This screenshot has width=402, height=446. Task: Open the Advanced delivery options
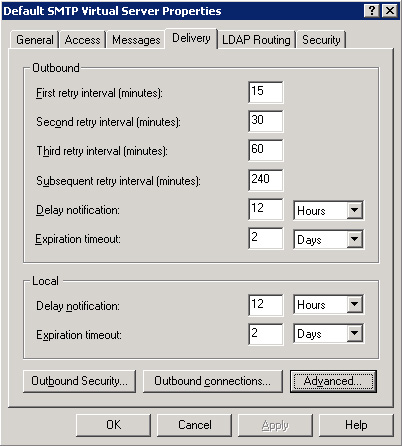333,381
